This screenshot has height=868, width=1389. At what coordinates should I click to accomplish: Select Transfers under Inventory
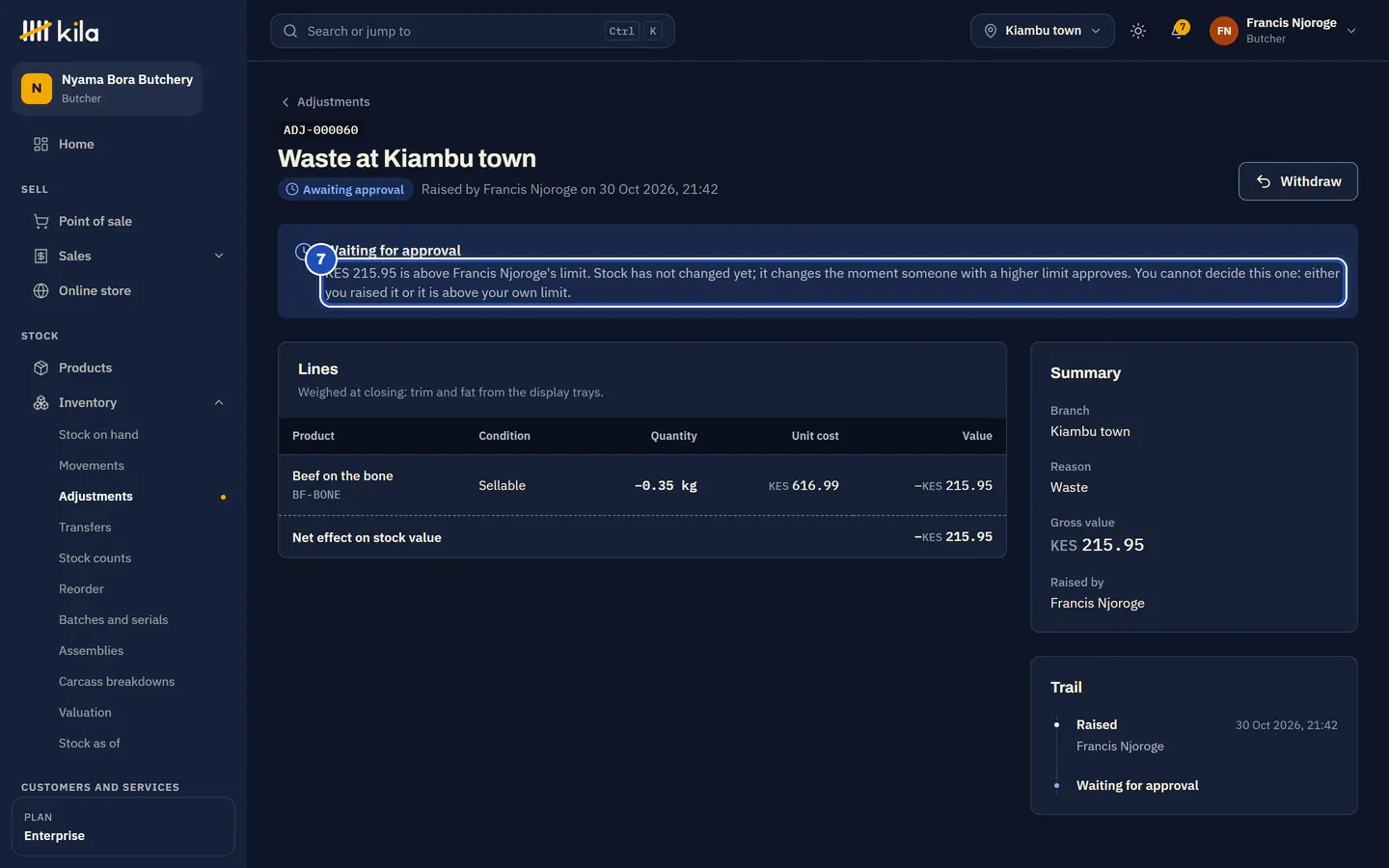click(85, 527)
